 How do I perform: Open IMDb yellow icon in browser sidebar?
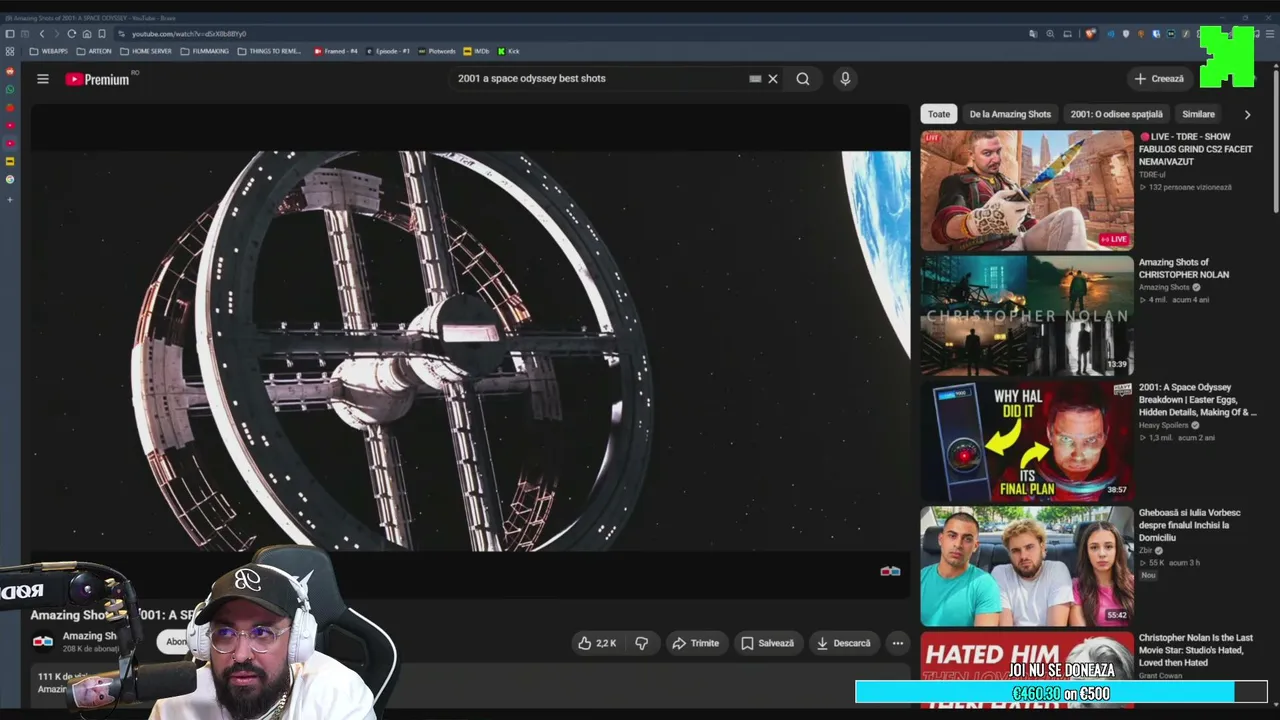tap(10, 161)
